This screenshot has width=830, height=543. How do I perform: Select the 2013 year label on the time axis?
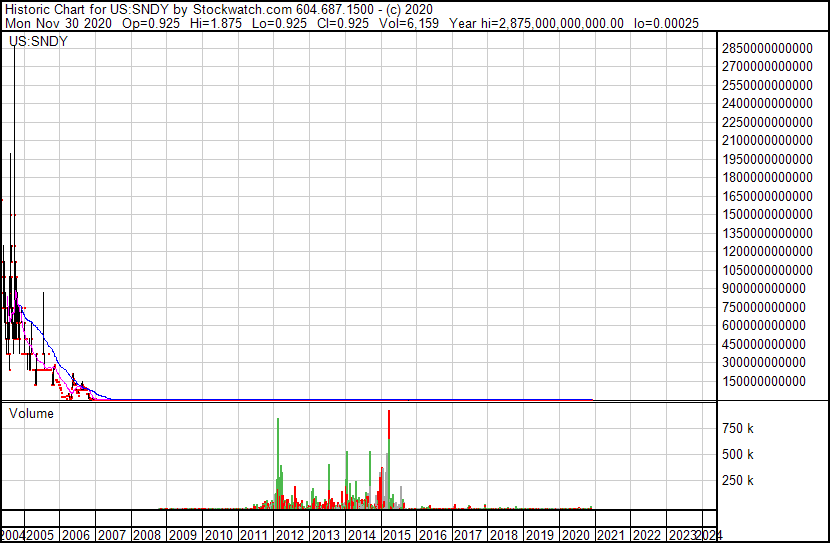[x=326, y=536]
